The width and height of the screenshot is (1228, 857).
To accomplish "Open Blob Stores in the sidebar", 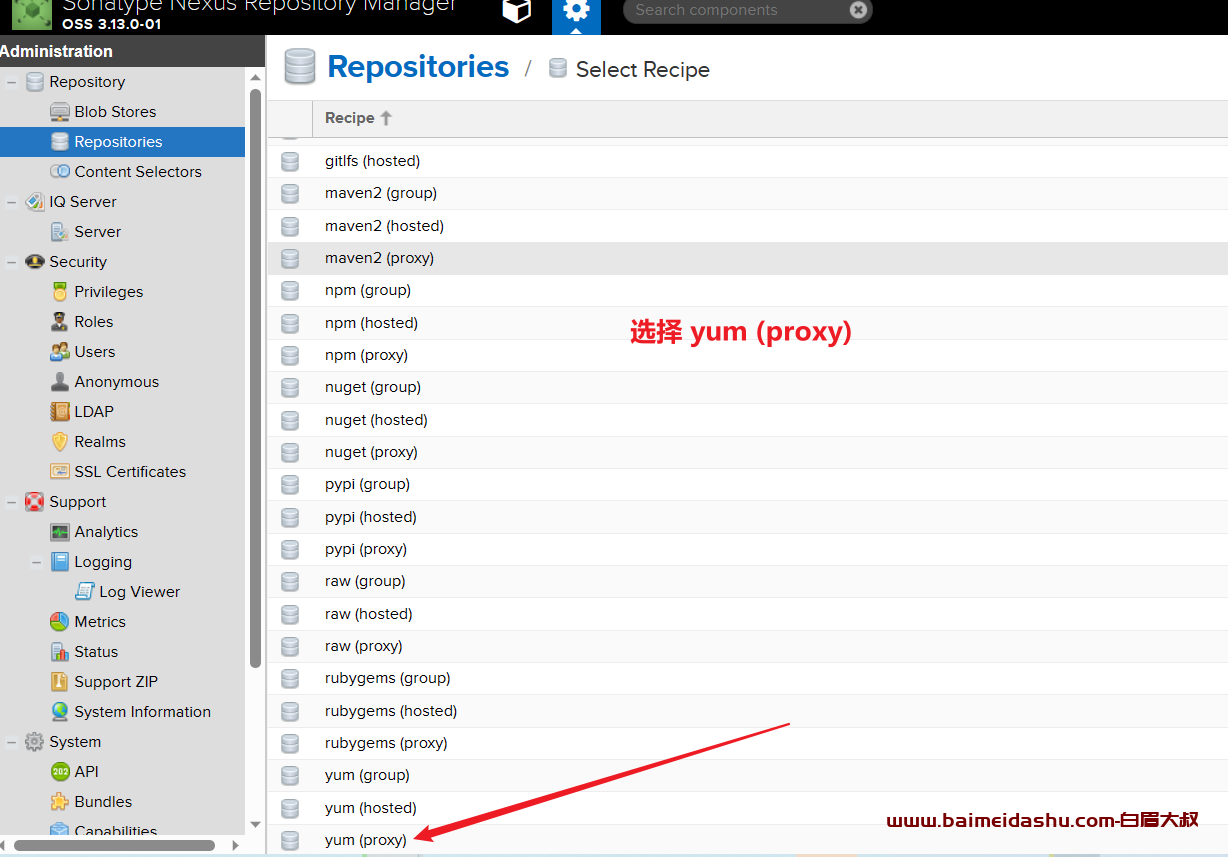I will (115, 112).
